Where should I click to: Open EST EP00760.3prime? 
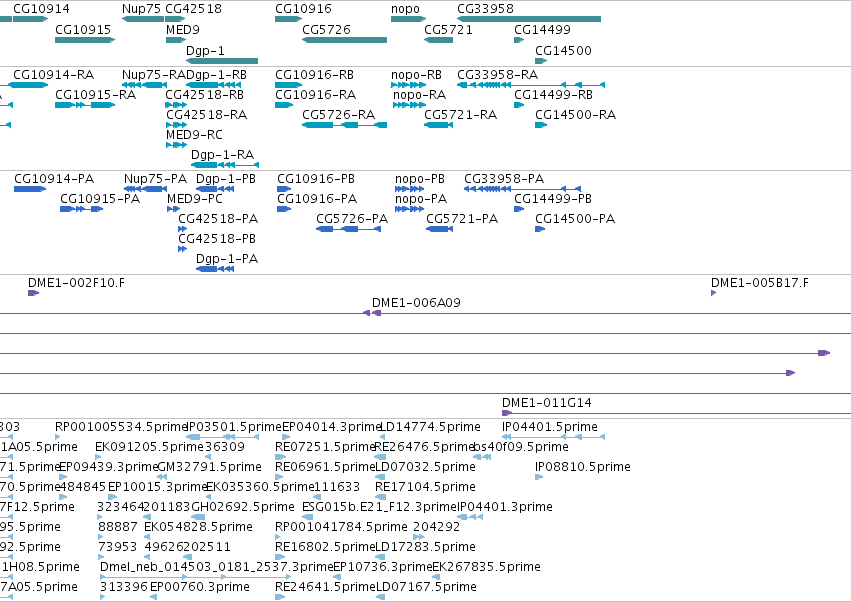200,587
